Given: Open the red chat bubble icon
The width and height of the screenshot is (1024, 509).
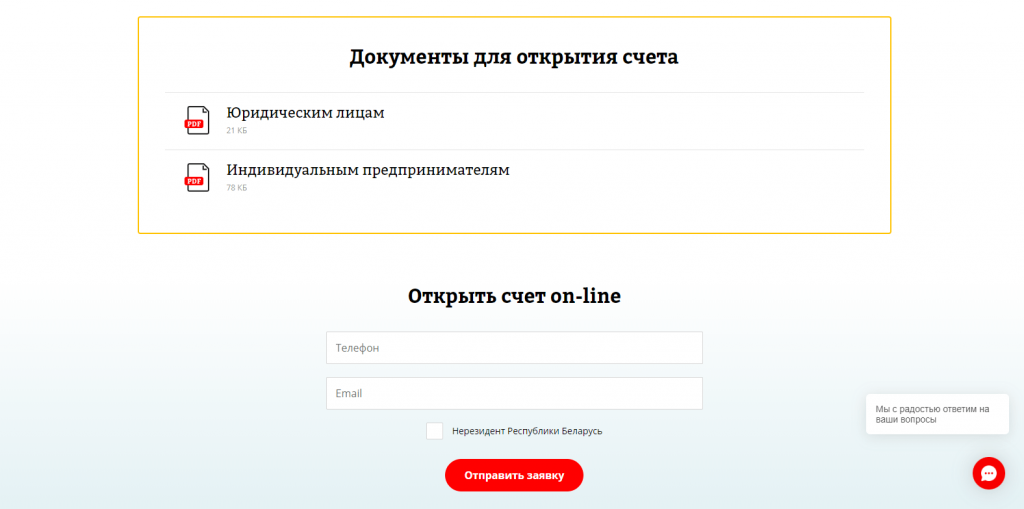Looking at the screenshot, I should click(x=988, y=473).
